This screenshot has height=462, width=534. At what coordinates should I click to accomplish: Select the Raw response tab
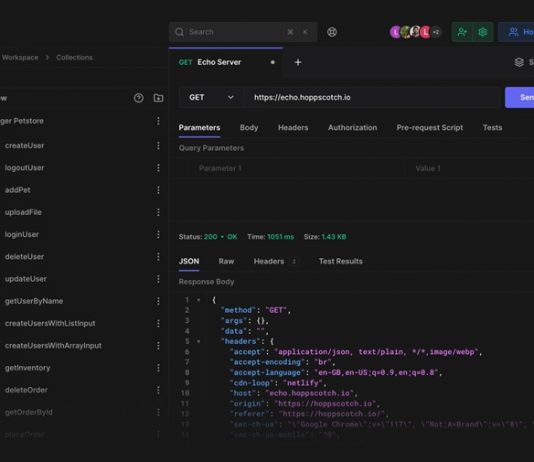226,261
